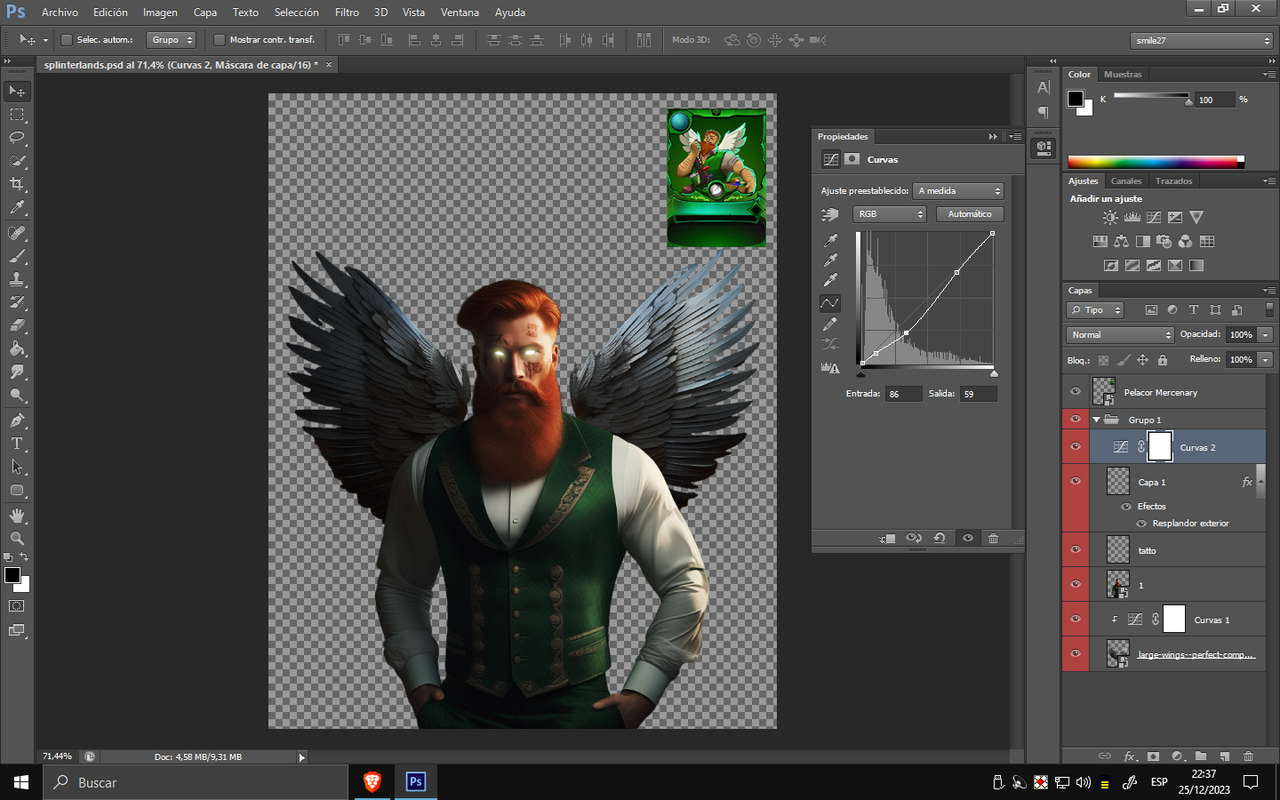Click the Automático button in Curvas
The width and height of the screenshot is (1280, 800).
(x=970, y=214)
